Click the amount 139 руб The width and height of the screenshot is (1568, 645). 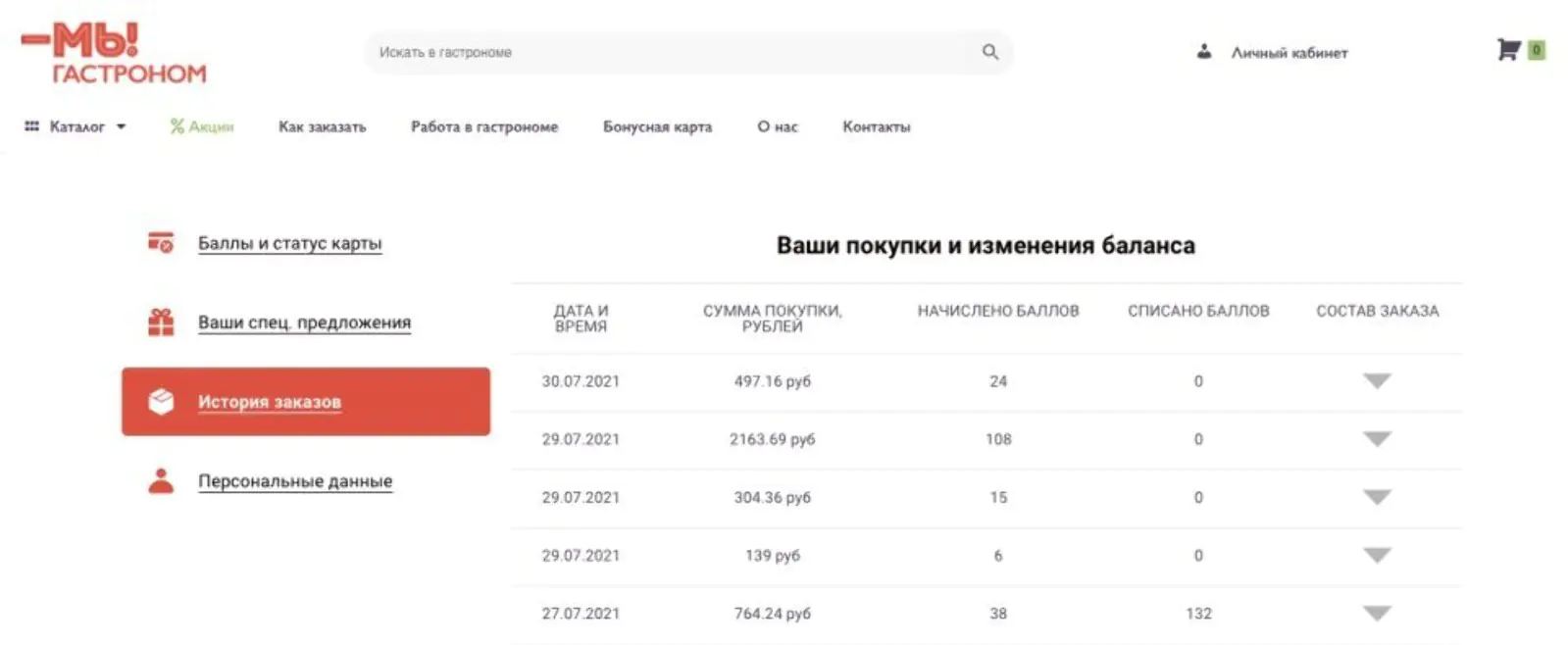[x=772, y=555]
